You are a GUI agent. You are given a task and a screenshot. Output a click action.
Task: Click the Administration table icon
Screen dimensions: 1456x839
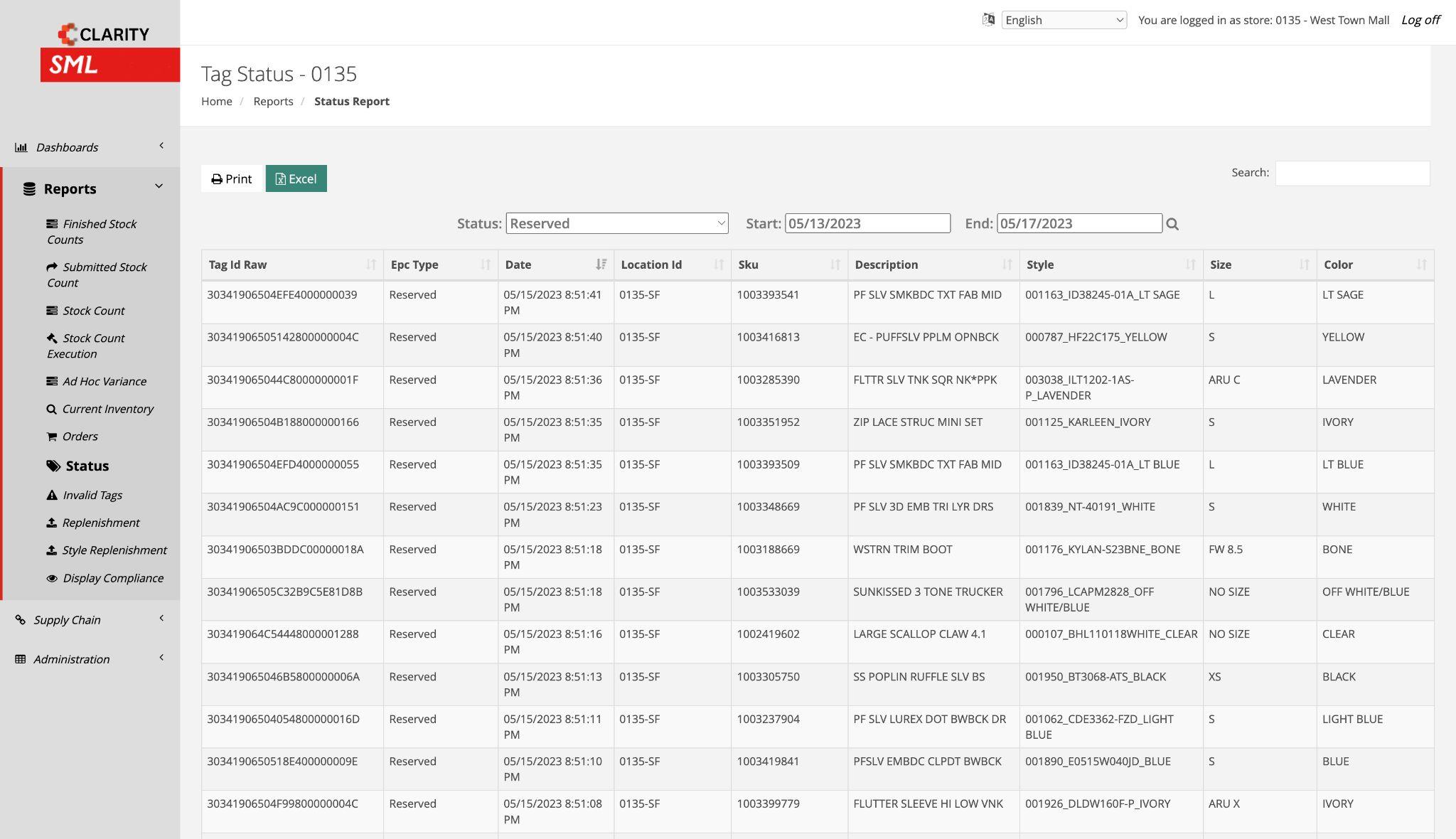coord(21,659)
